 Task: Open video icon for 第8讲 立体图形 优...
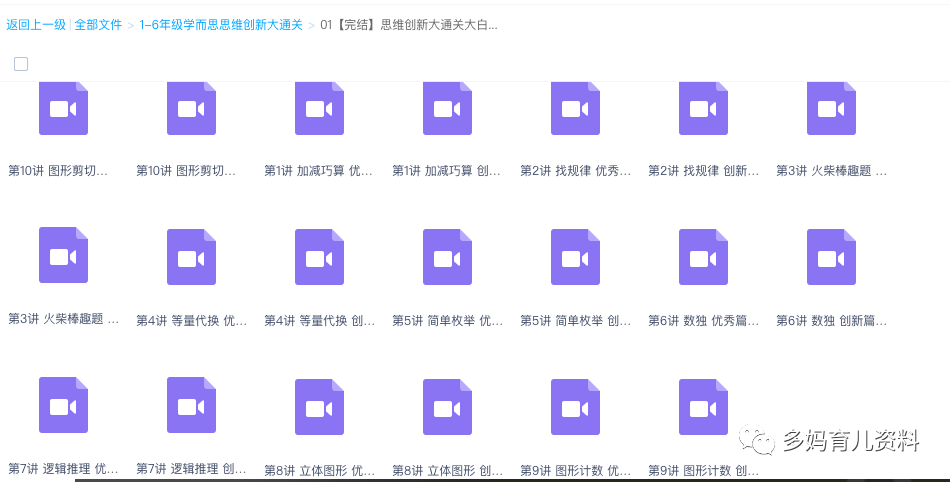[x=319, y=407]
